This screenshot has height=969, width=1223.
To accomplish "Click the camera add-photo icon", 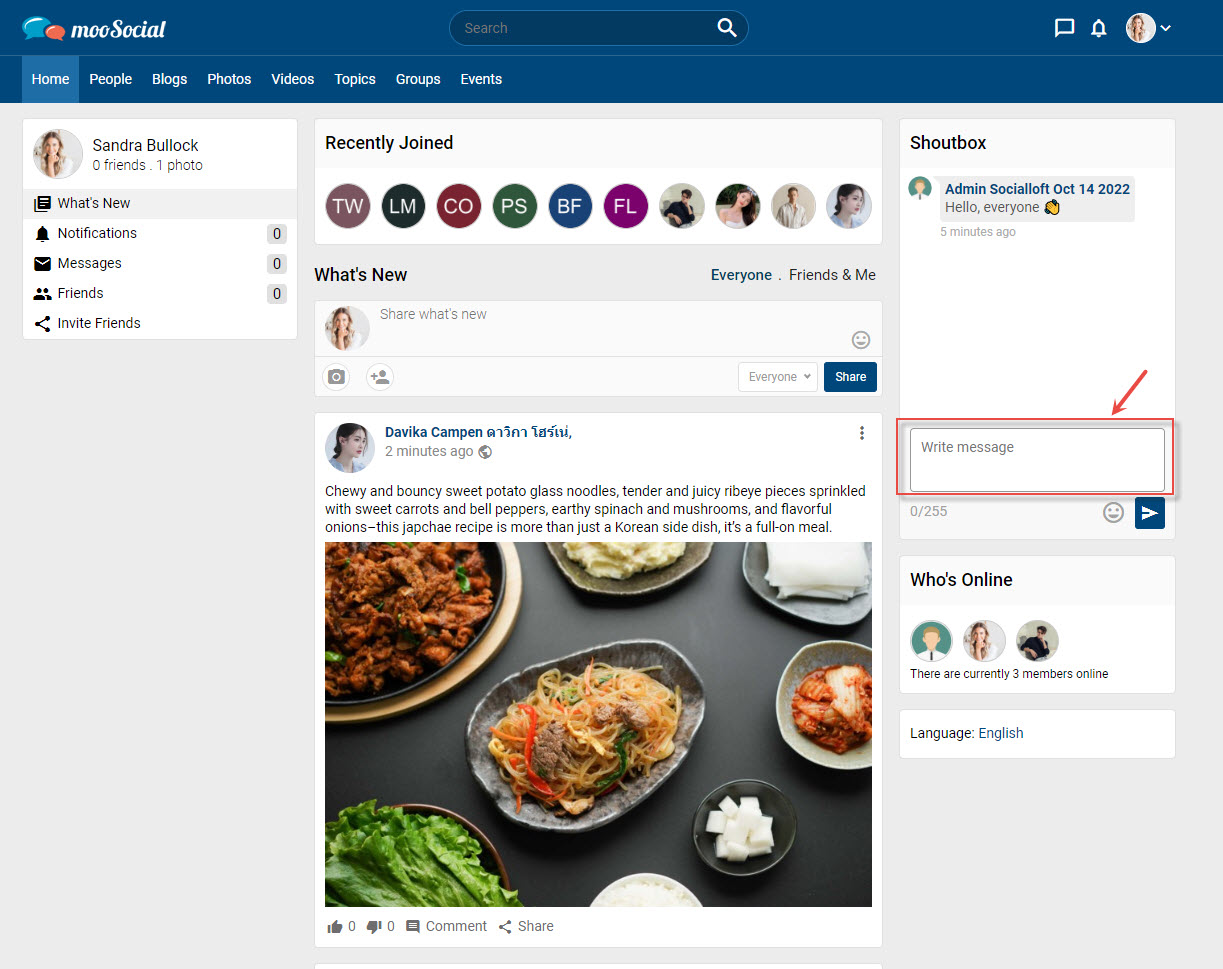I will pyautogui.click(x=337, y=377).
